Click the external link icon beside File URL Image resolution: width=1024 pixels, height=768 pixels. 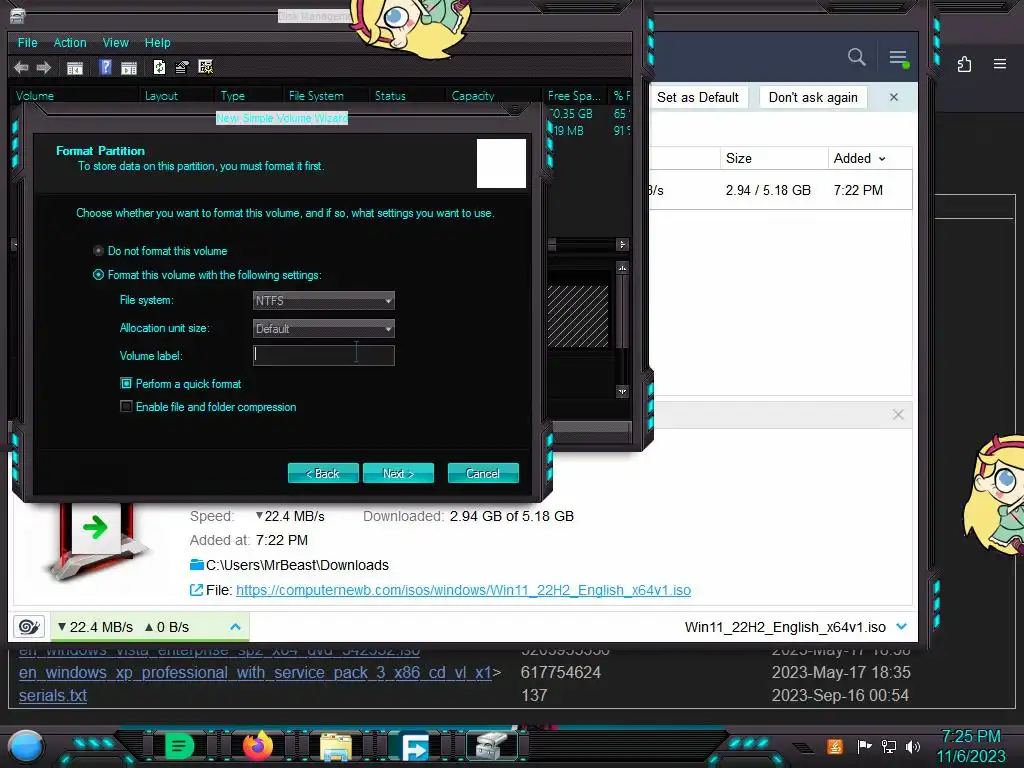click(x=196, y=590)
